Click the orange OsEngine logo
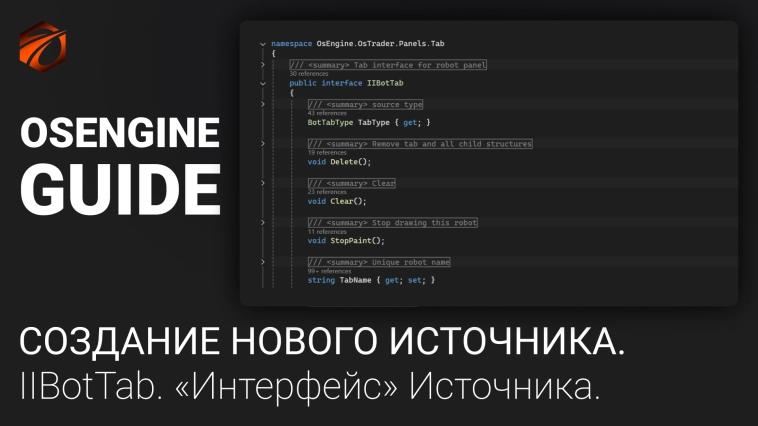Viewport: 758px width, 426px height. (x=43, y=46)
